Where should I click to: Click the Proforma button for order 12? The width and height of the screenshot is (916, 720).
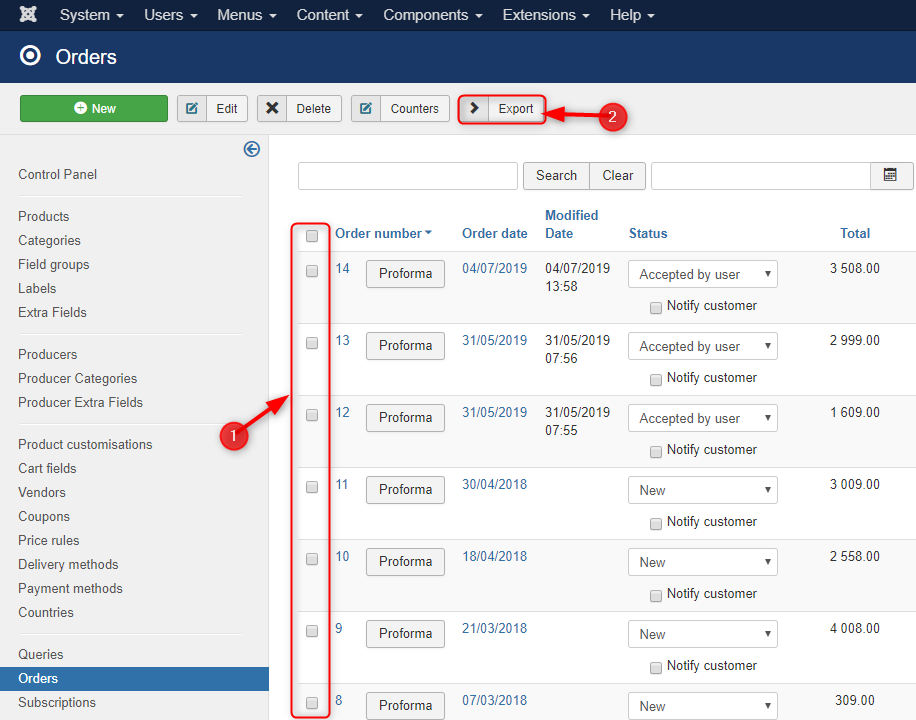(x=404, y=418)
